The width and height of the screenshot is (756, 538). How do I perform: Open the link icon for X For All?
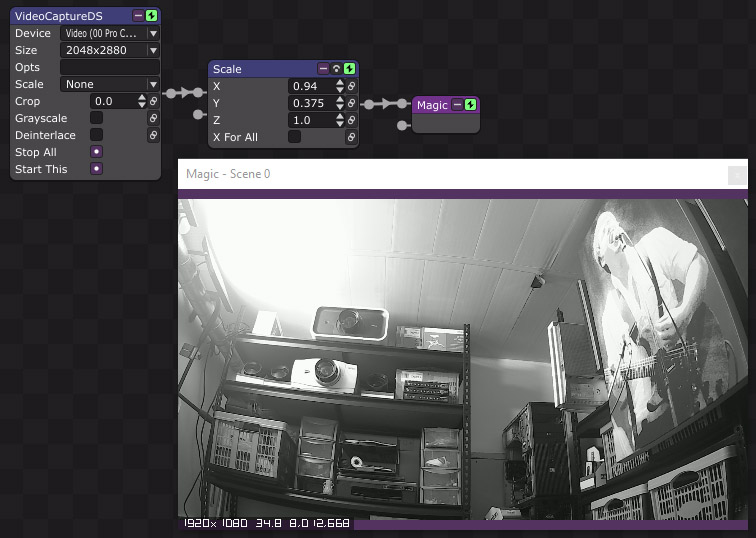click(x=351, y=137)
